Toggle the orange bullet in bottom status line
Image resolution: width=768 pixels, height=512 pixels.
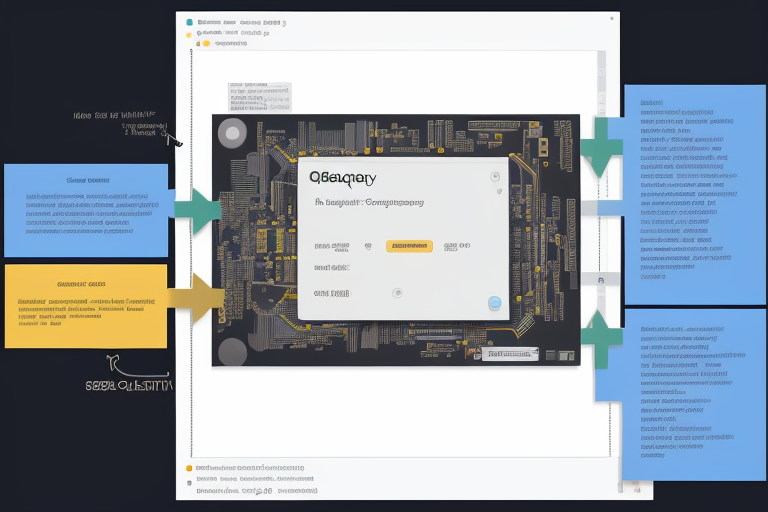tap(188, 467)
